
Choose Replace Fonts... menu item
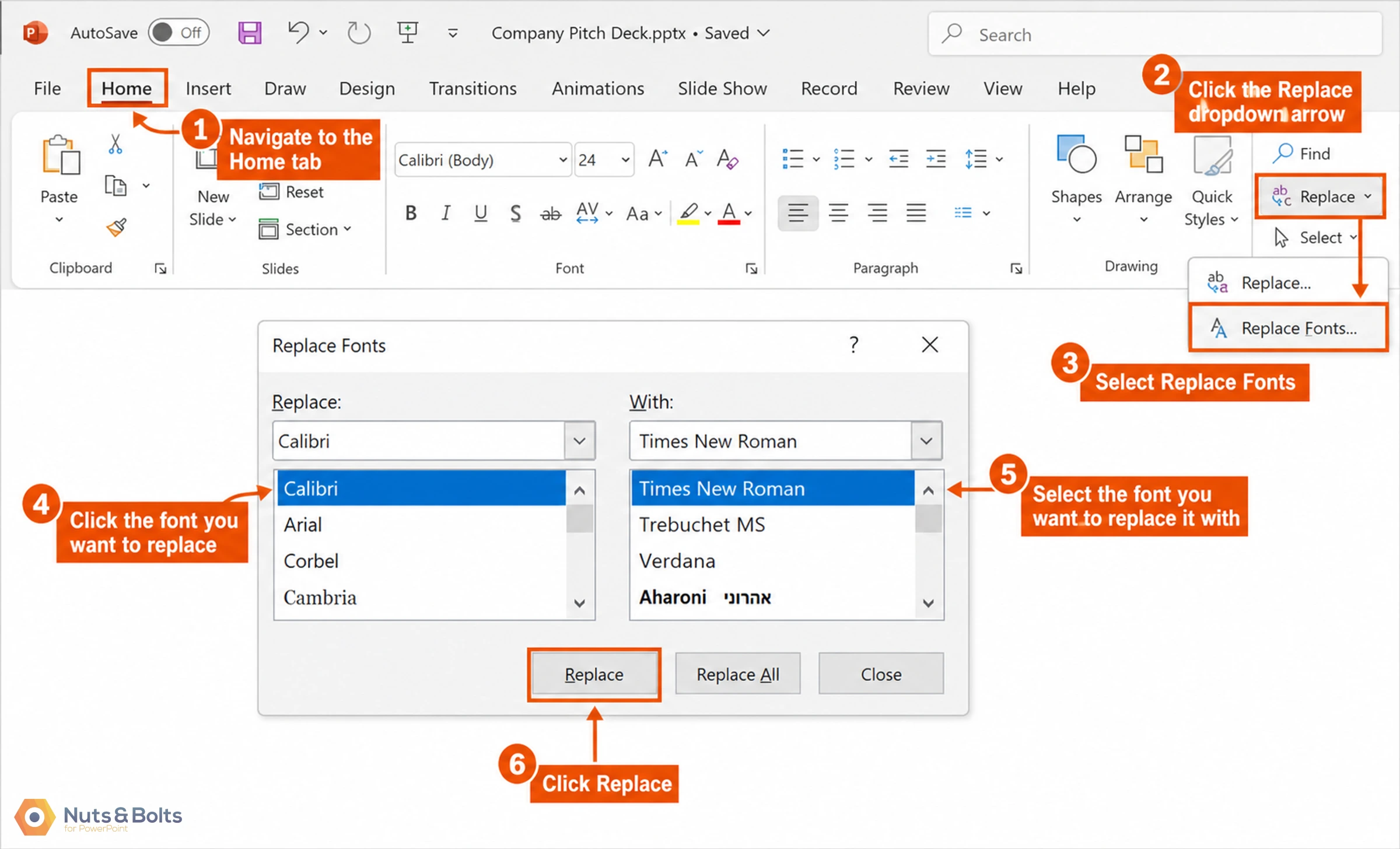[x=1288, y=328]
